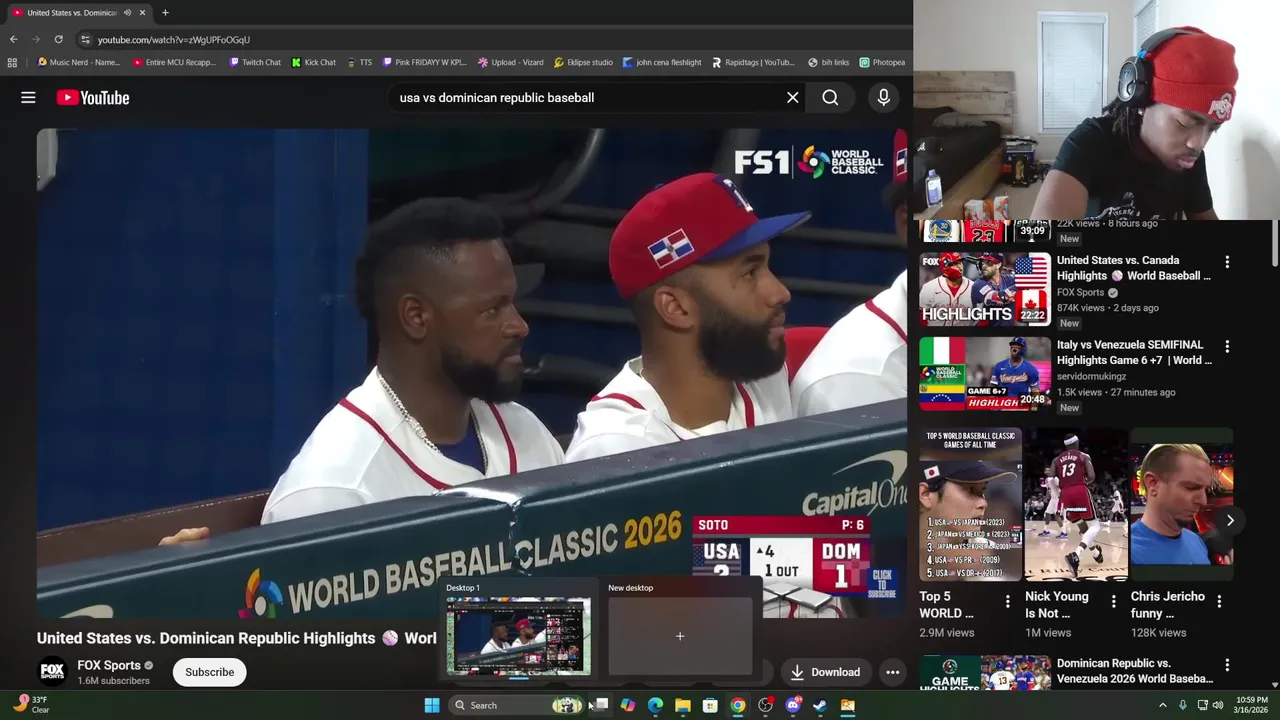Clear the YouTube search text
The image size is (1280, 720).
(793, 98)
